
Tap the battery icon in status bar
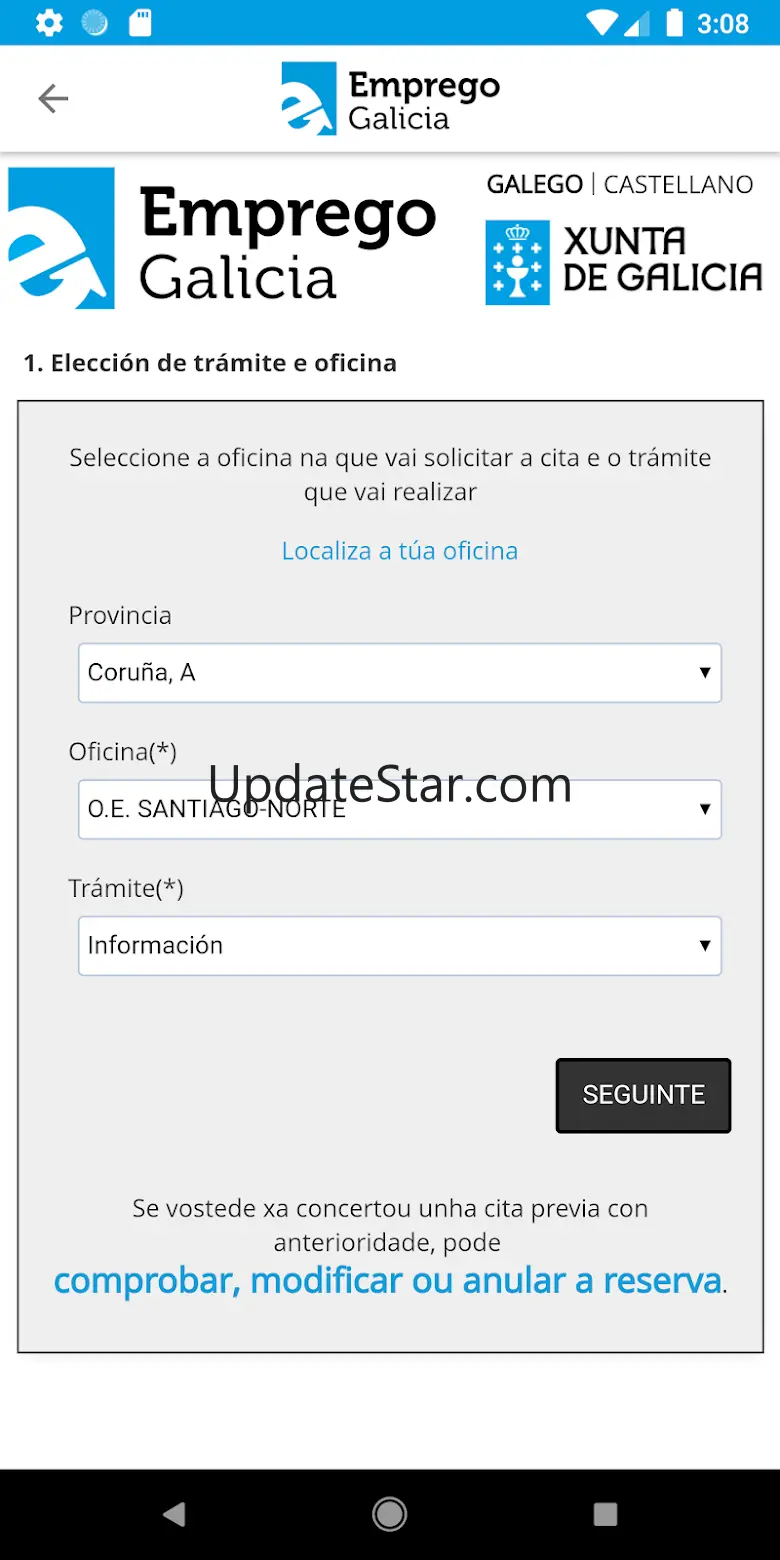click(x=675, y=23)
